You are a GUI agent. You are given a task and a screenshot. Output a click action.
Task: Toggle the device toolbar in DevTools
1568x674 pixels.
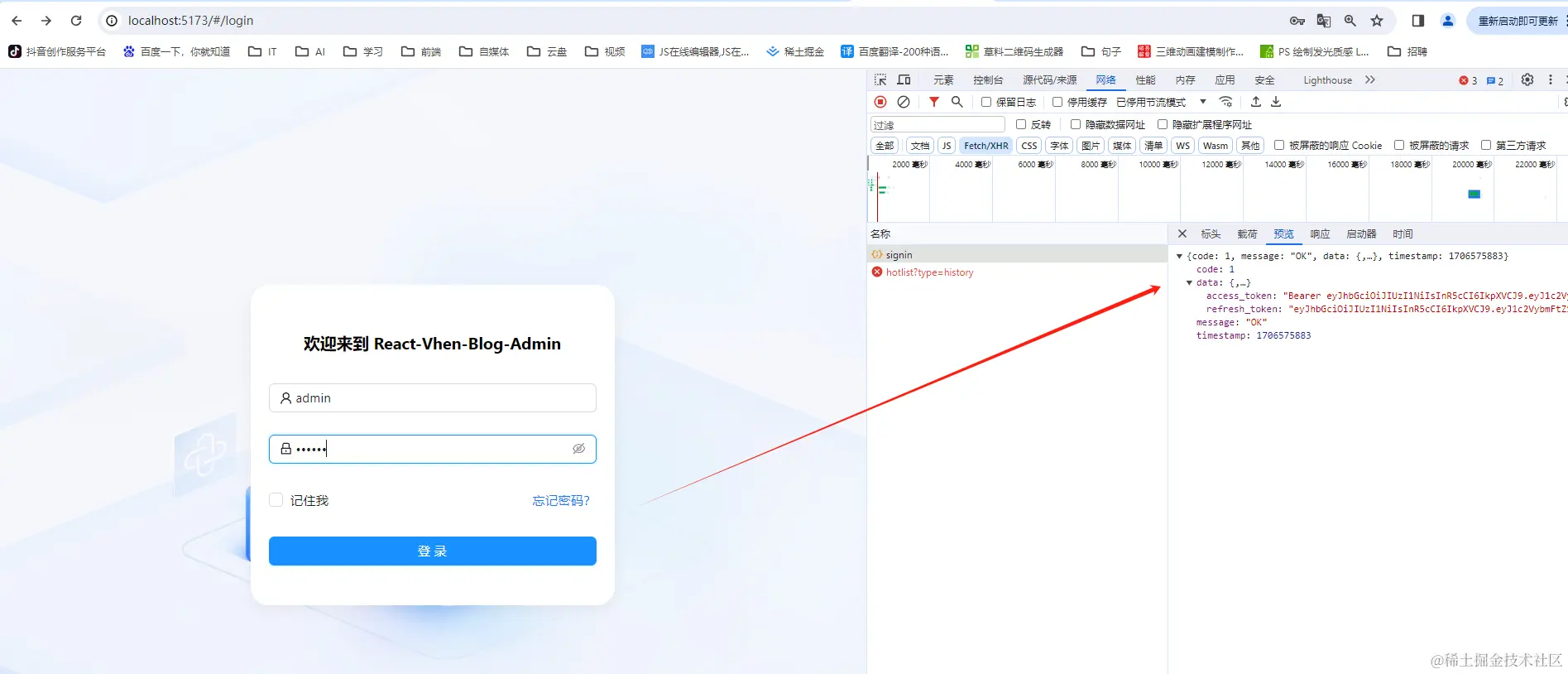(x=904, y=79)
